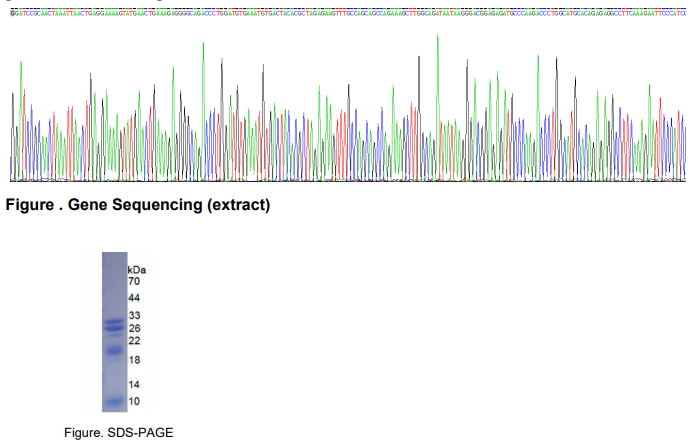Click the bottom gel band near 10 kDa
The image size is (691, 446).
[113, 402]
